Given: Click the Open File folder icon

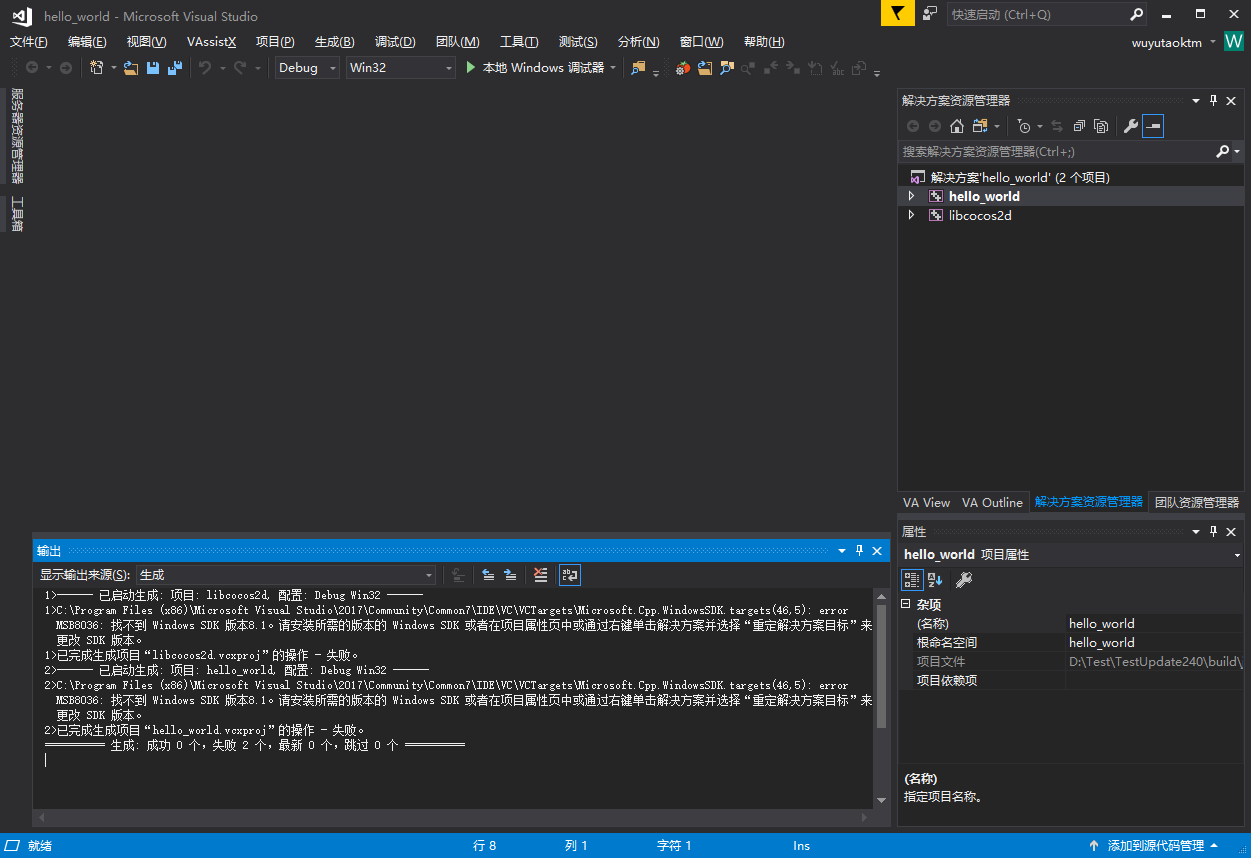Looking at the screenshot, I should [x=131, y=68].
